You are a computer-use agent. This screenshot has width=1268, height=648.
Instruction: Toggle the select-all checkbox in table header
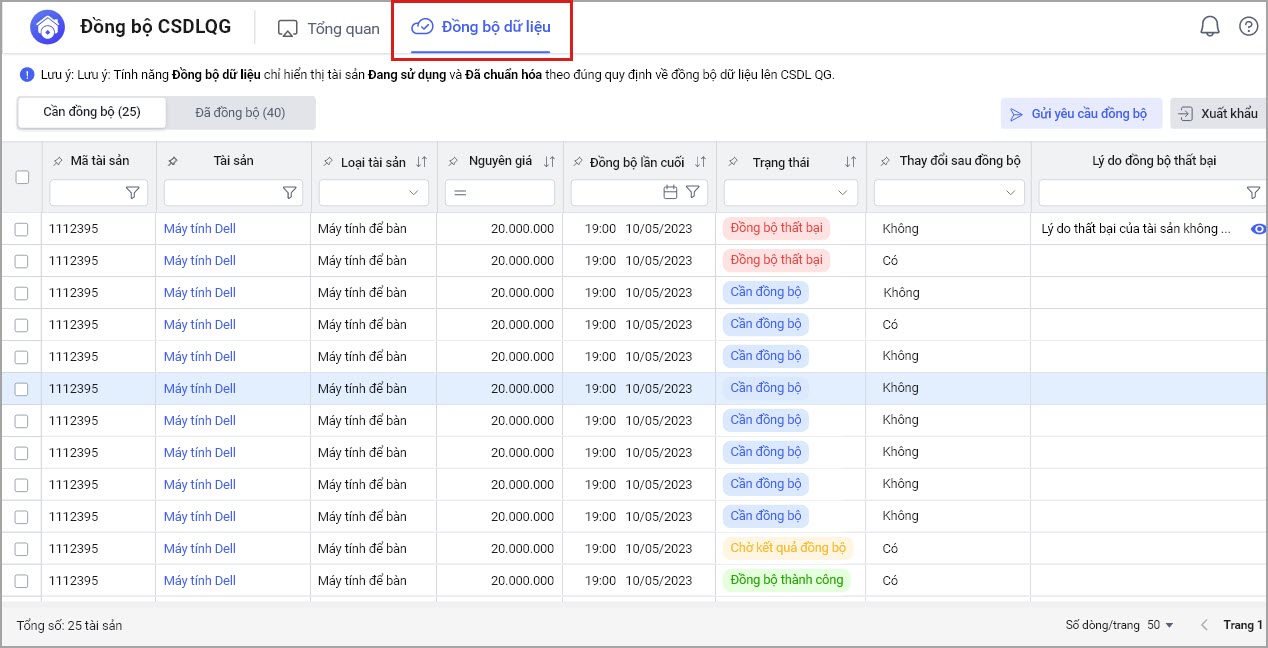click(22, 177)
